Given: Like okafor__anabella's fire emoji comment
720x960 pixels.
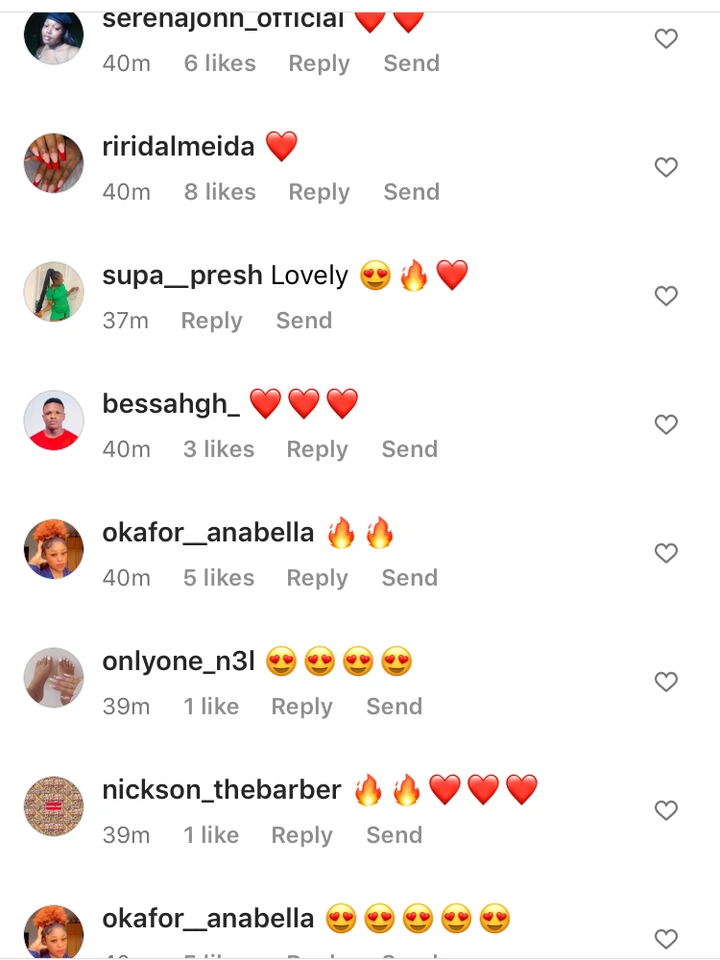Looking at the screenshot, I should 666,552.
